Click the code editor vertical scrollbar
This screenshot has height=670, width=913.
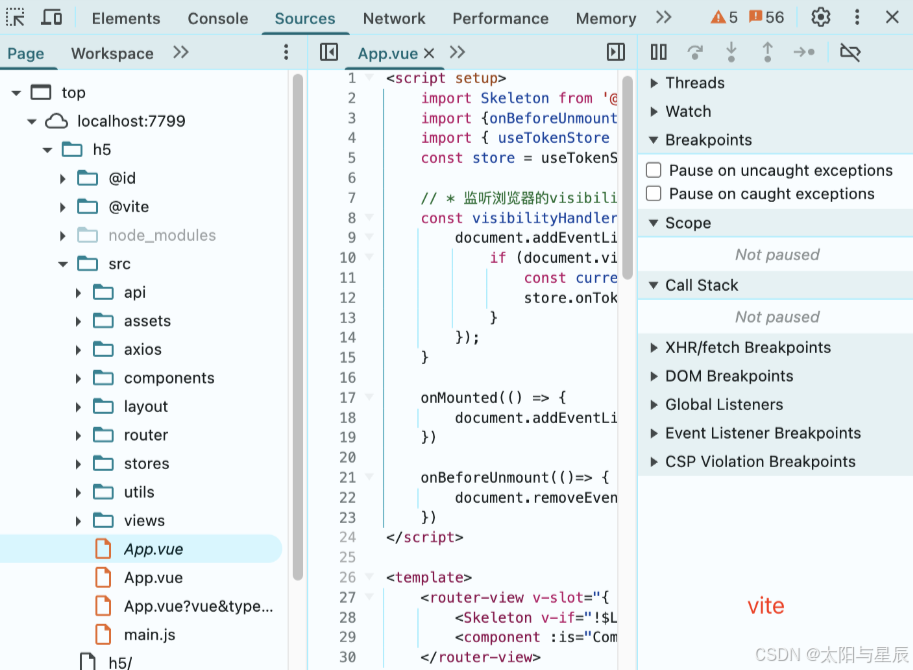point(627,178)
